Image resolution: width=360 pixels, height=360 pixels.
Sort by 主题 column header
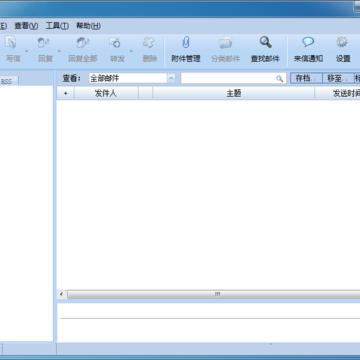point(233,93)
